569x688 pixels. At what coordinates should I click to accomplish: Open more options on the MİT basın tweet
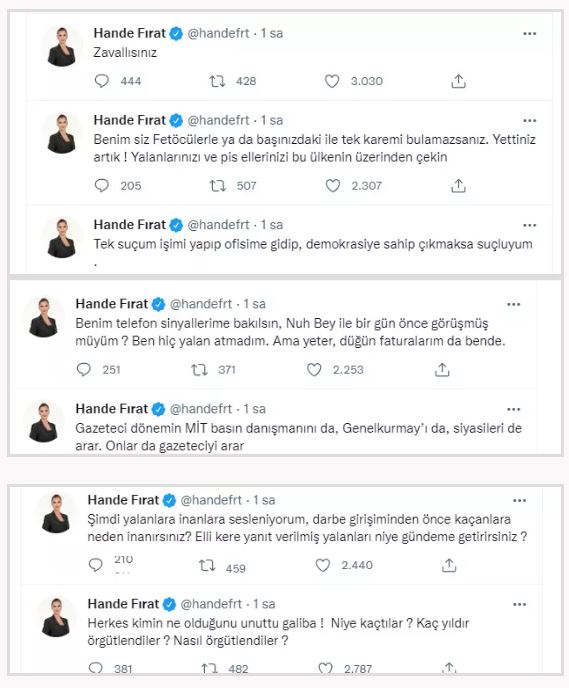tap(514, 409)
